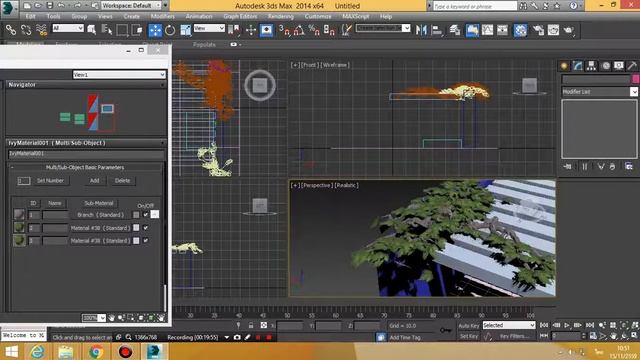Click color swatch of Branch sub-material row

[136, 215]
